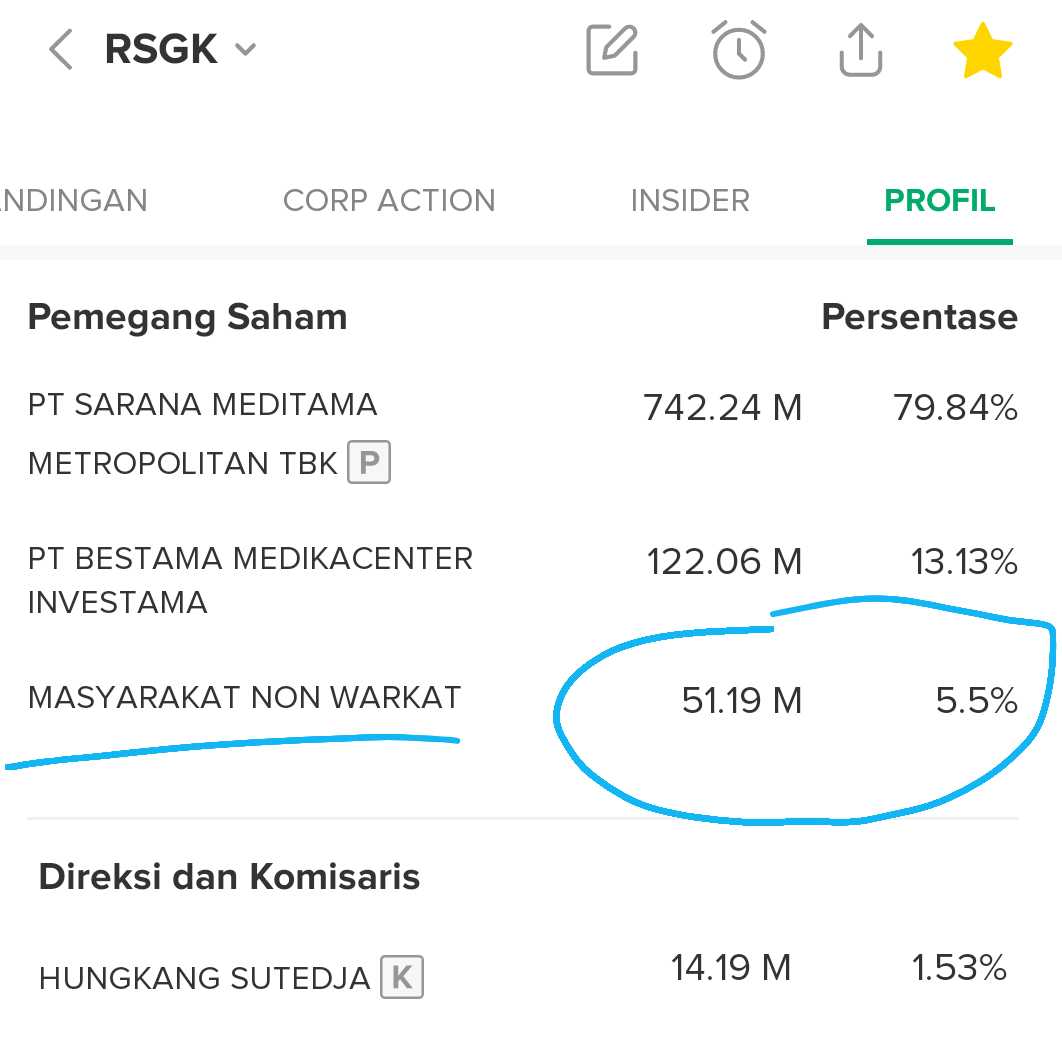Image resolution: width=1062 pixels, height=1054 pixels.
Task: Expand the RSGK ticker dropdown chevron
Action: click(245, 50)
